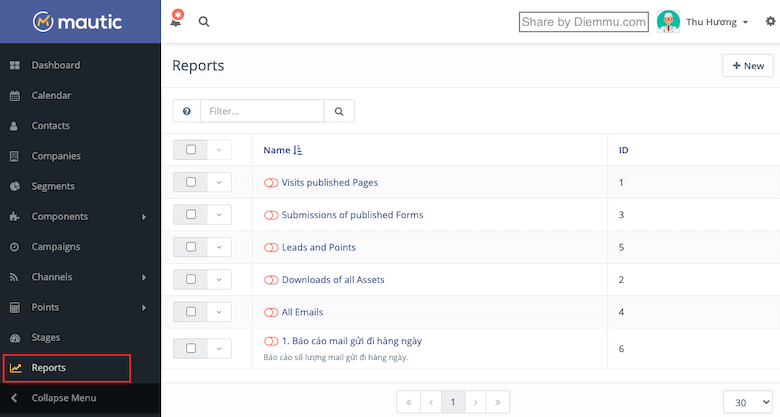The image size is (780, 417).
Task: Open row actions dropdown for All Emails
Action: (x=219, y=312)
